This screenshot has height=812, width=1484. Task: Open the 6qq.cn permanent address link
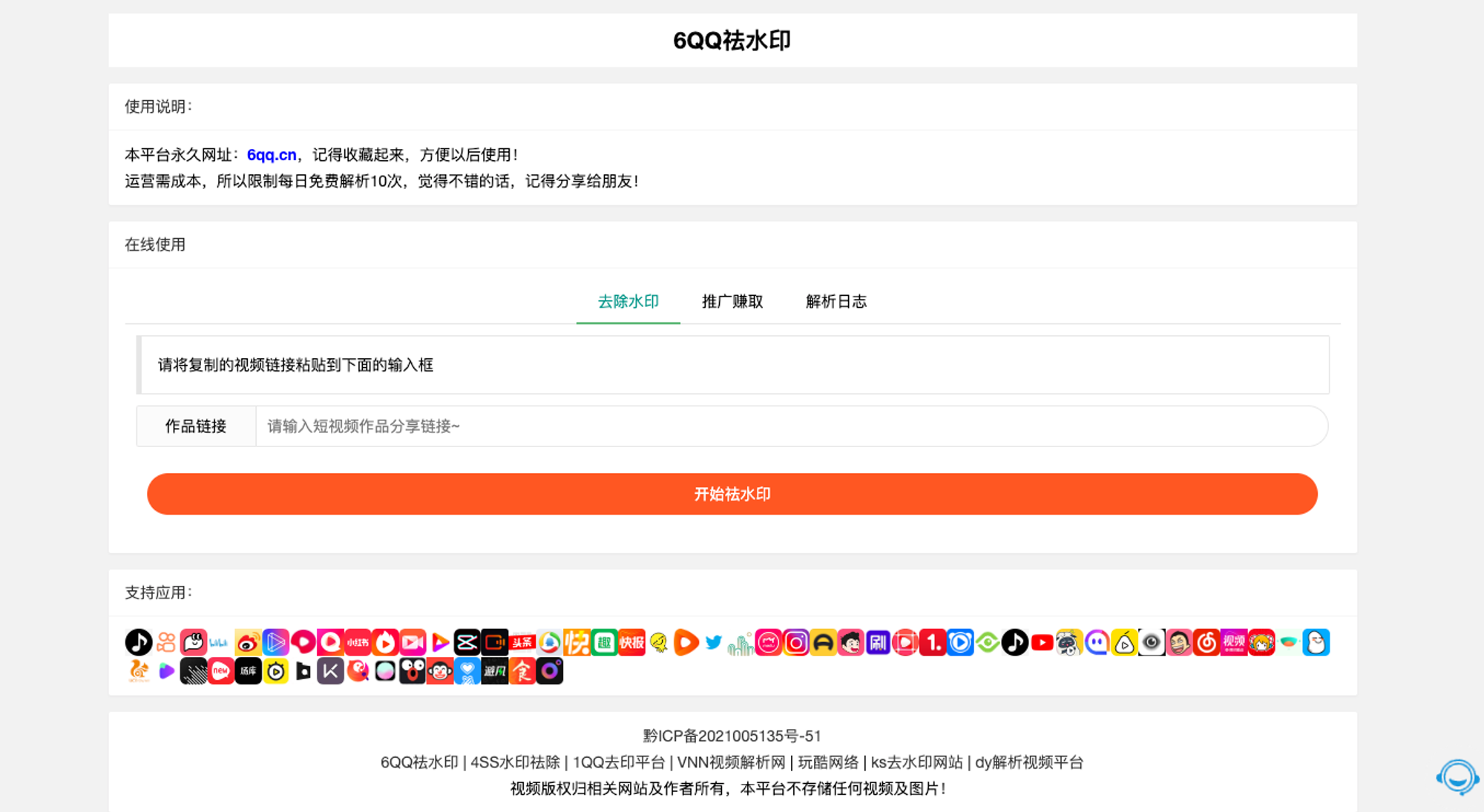272,155
